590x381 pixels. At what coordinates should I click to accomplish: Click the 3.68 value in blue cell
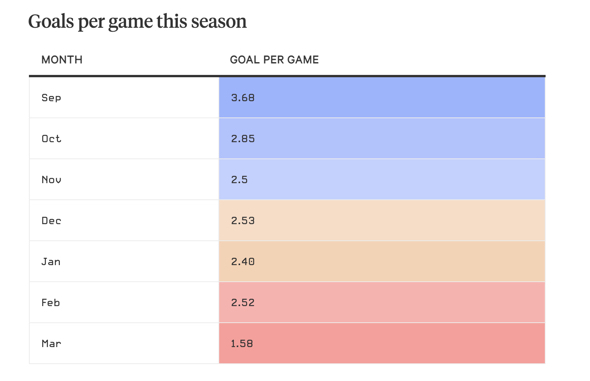tap(243, 98)
